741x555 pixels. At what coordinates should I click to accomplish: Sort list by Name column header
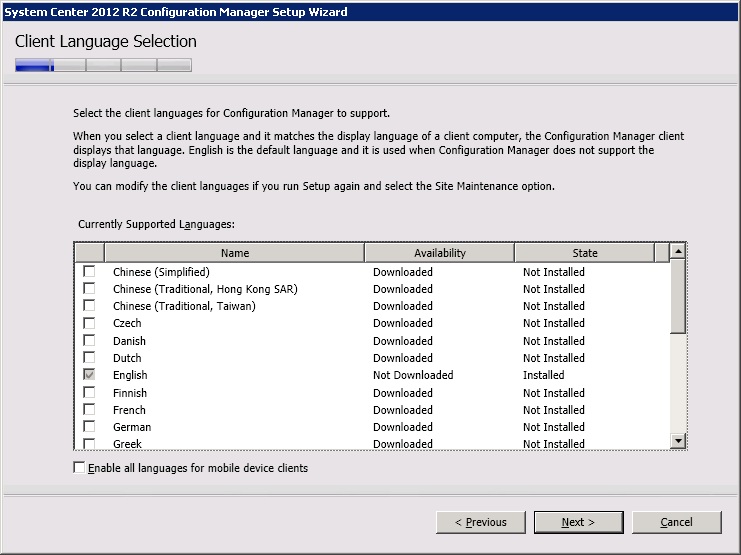coord(234,253)
